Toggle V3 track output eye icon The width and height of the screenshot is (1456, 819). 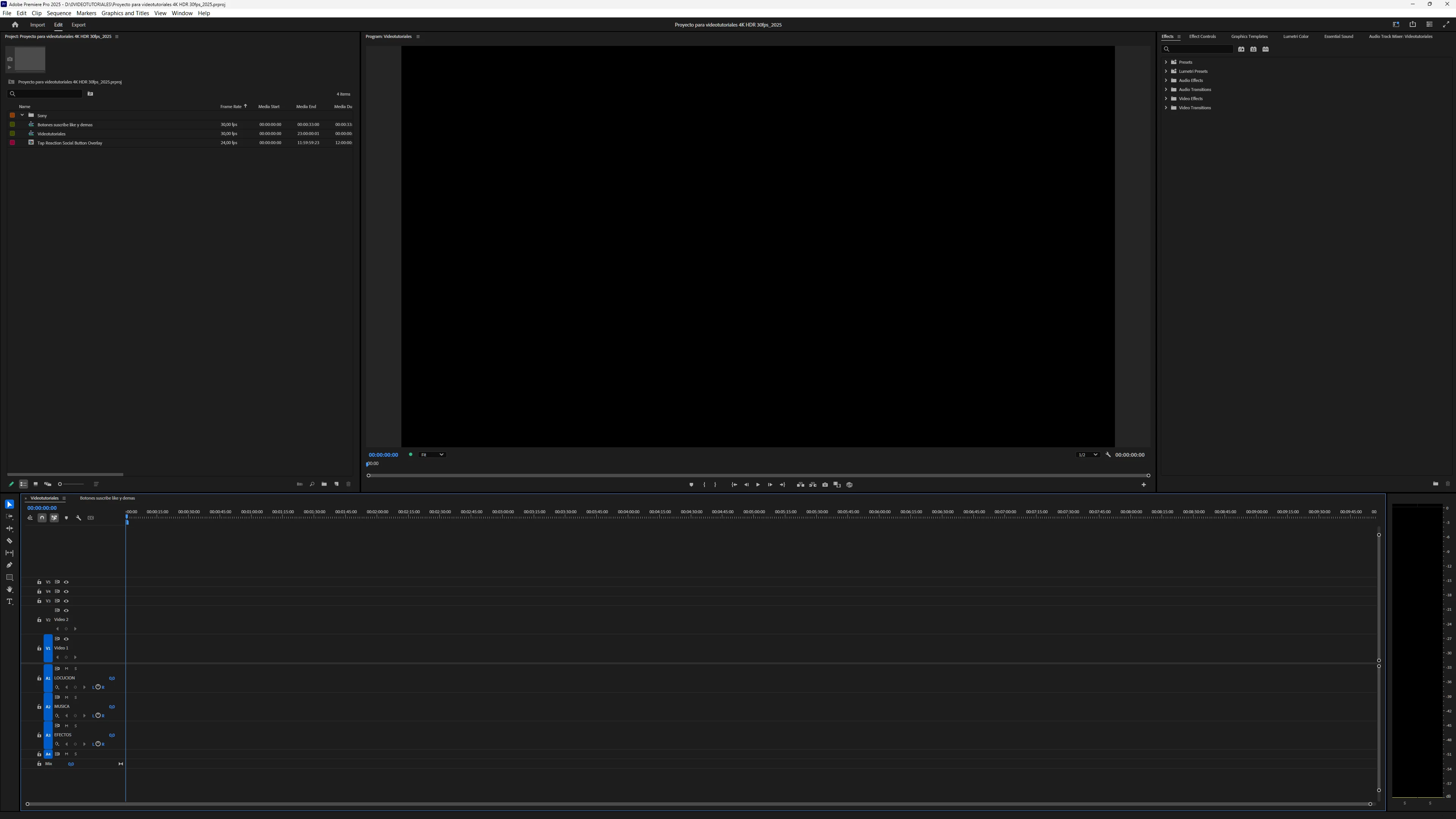point(66,601)
